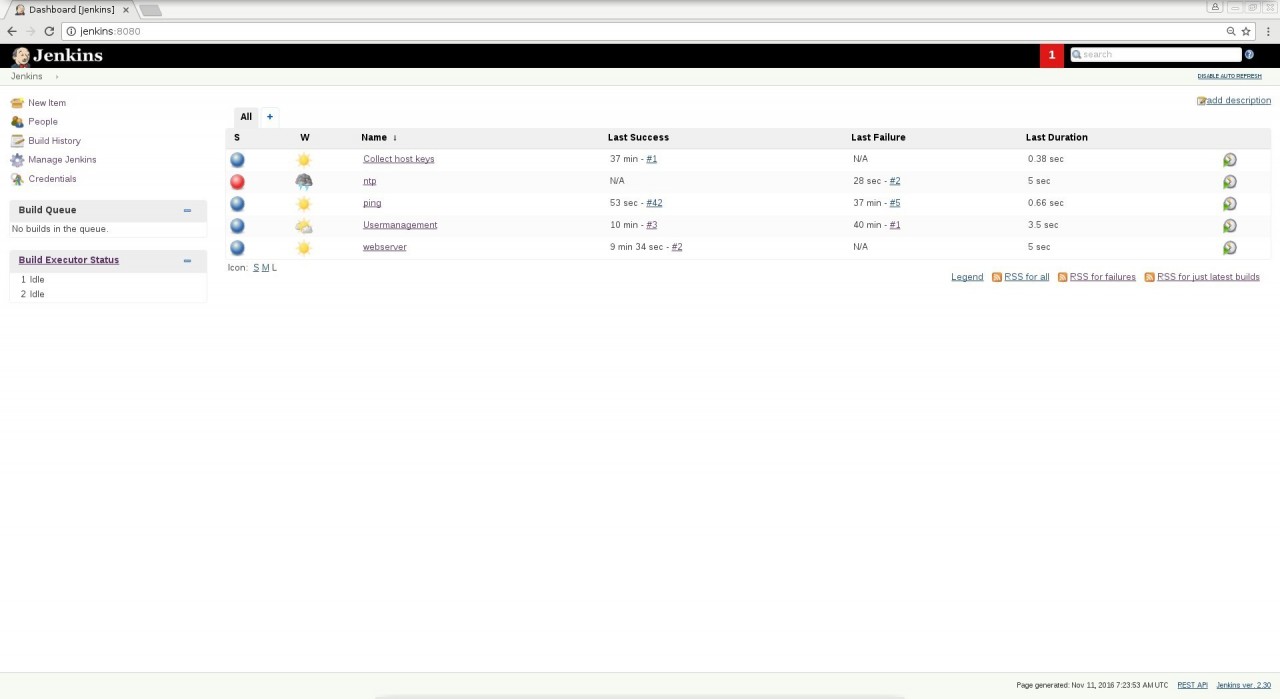Schedule a build for webserver job
This screenshot has width=1280, height=699.
(1230, 248)
